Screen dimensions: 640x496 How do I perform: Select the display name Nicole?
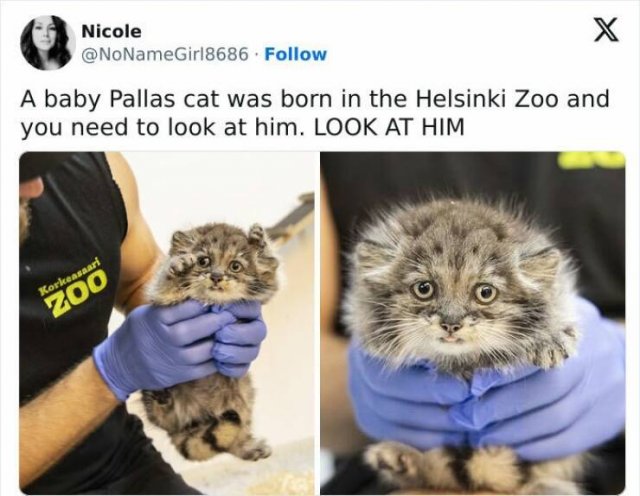pyautogui.click(x=111, y=31)
